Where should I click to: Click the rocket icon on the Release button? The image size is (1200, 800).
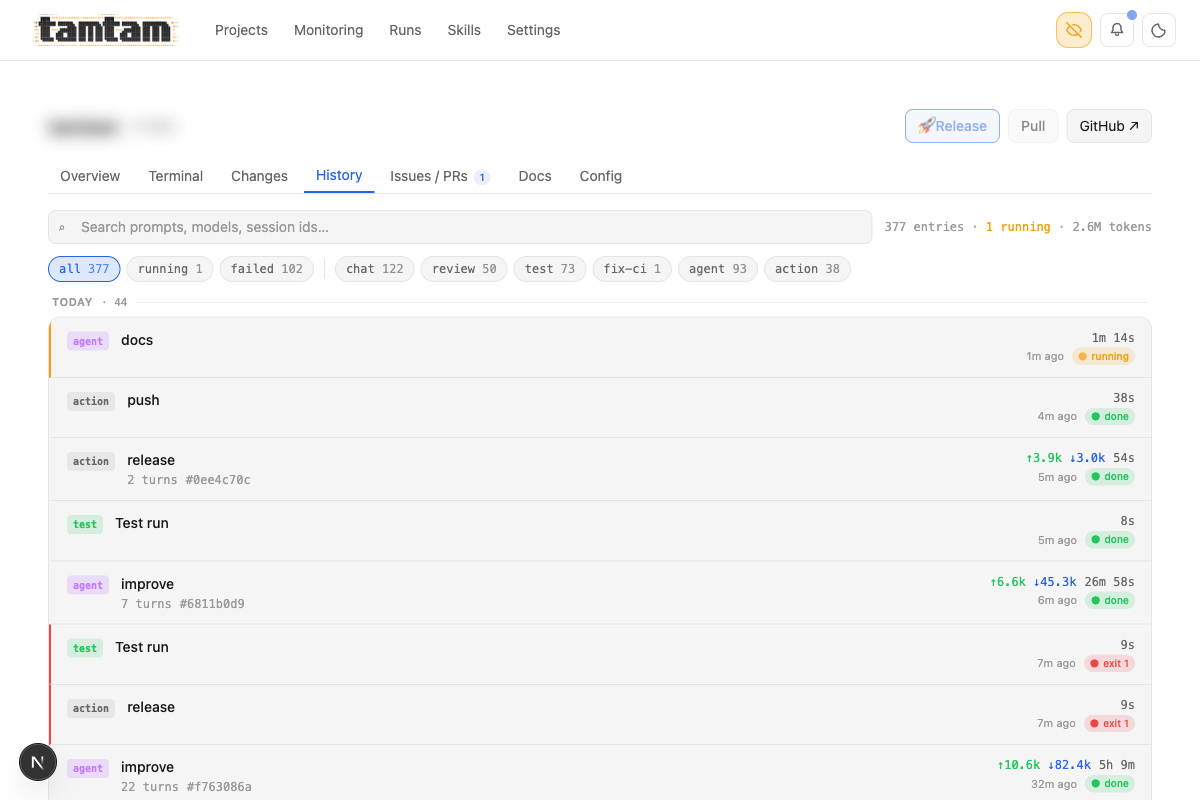(x=928, y=126)
